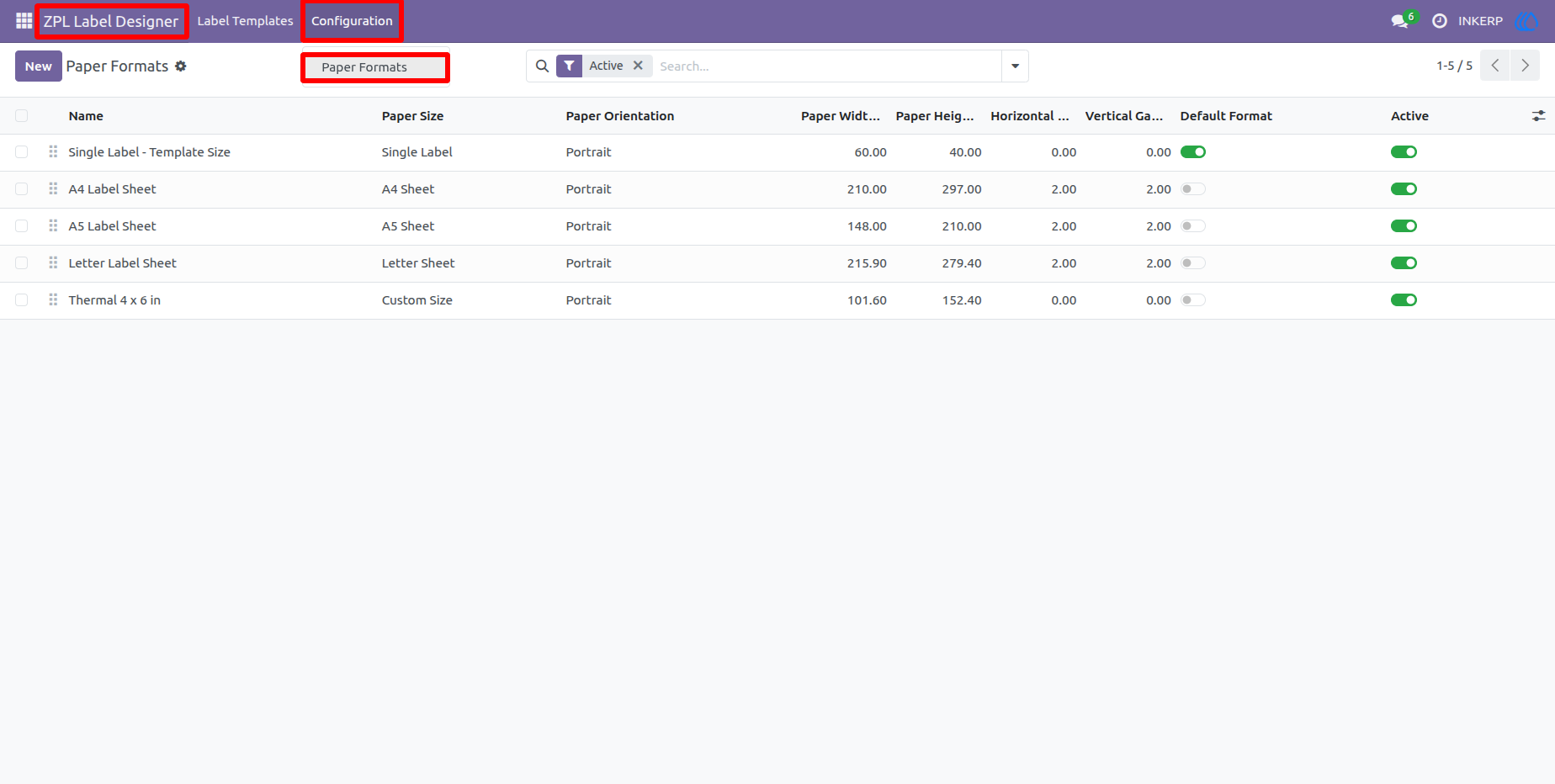
Task: Click ZPL Label Designer app title
Action: point(111,21)
